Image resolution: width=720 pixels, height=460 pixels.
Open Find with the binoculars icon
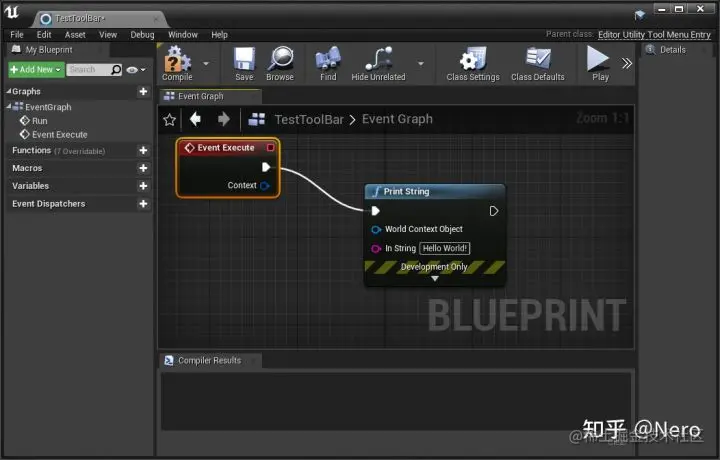[x=328, y=64]
